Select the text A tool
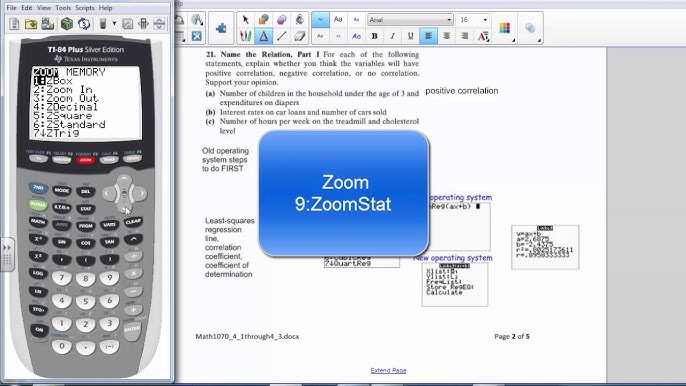The height and width of the screenshot is (386, 686). (x=263, y=36)
